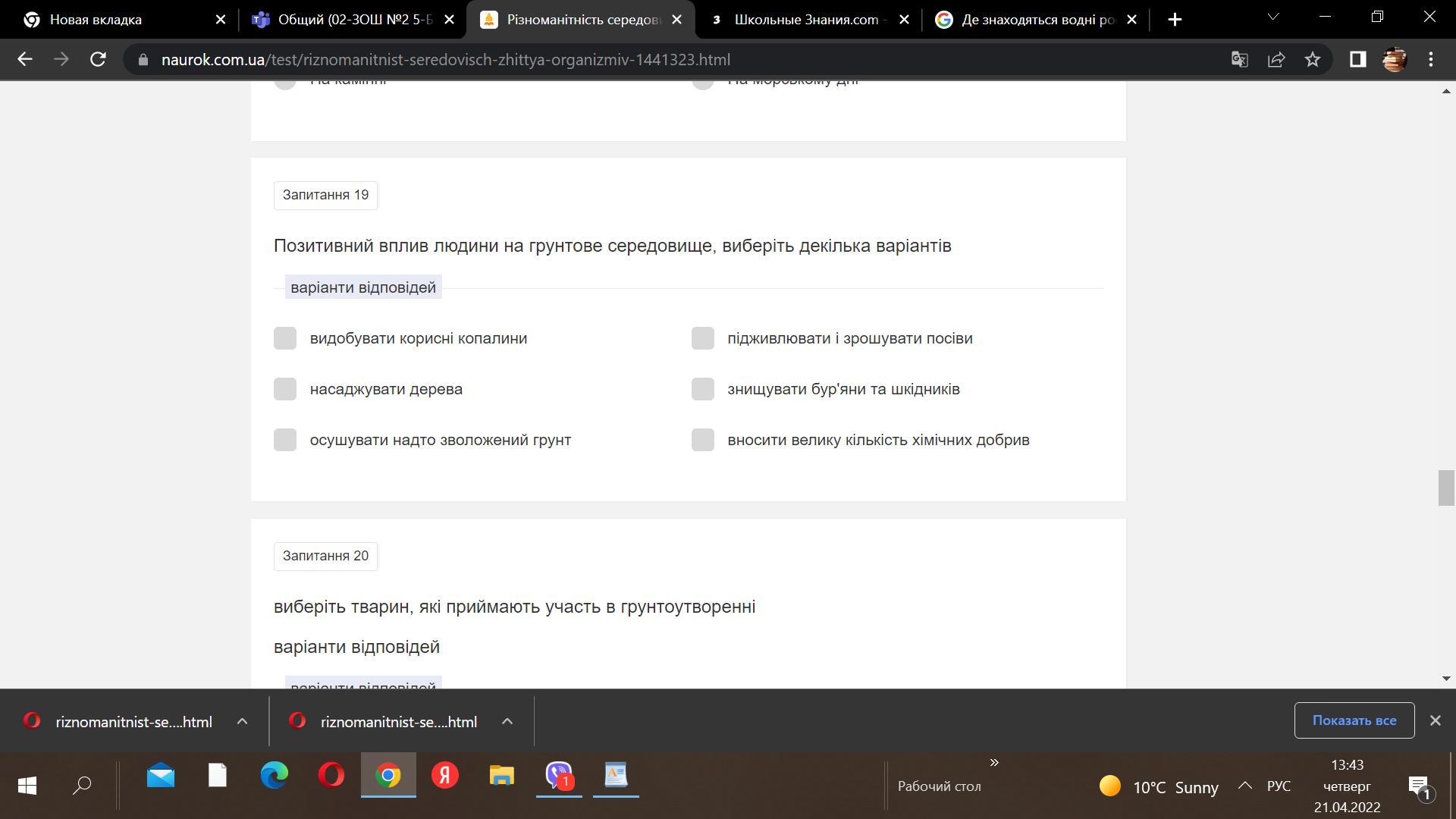Switch to Школьные Знания.com tab
The image size is (1456, 819).
[805, 20]
